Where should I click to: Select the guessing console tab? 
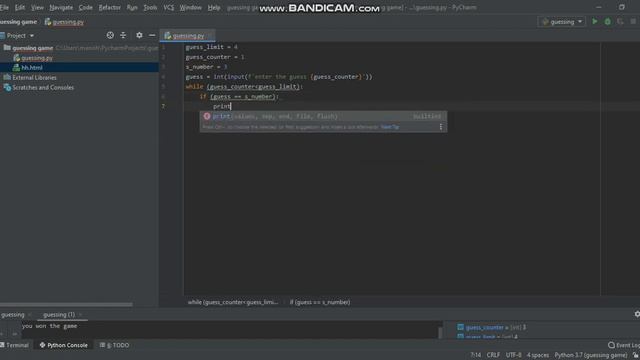(x=13, y=315)
